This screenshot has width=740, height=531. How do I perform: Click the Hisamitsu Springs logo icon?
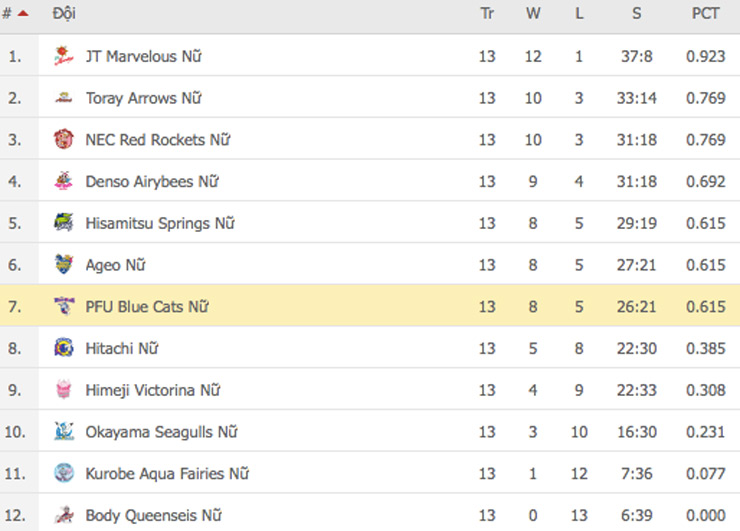(x=64, y=223)
